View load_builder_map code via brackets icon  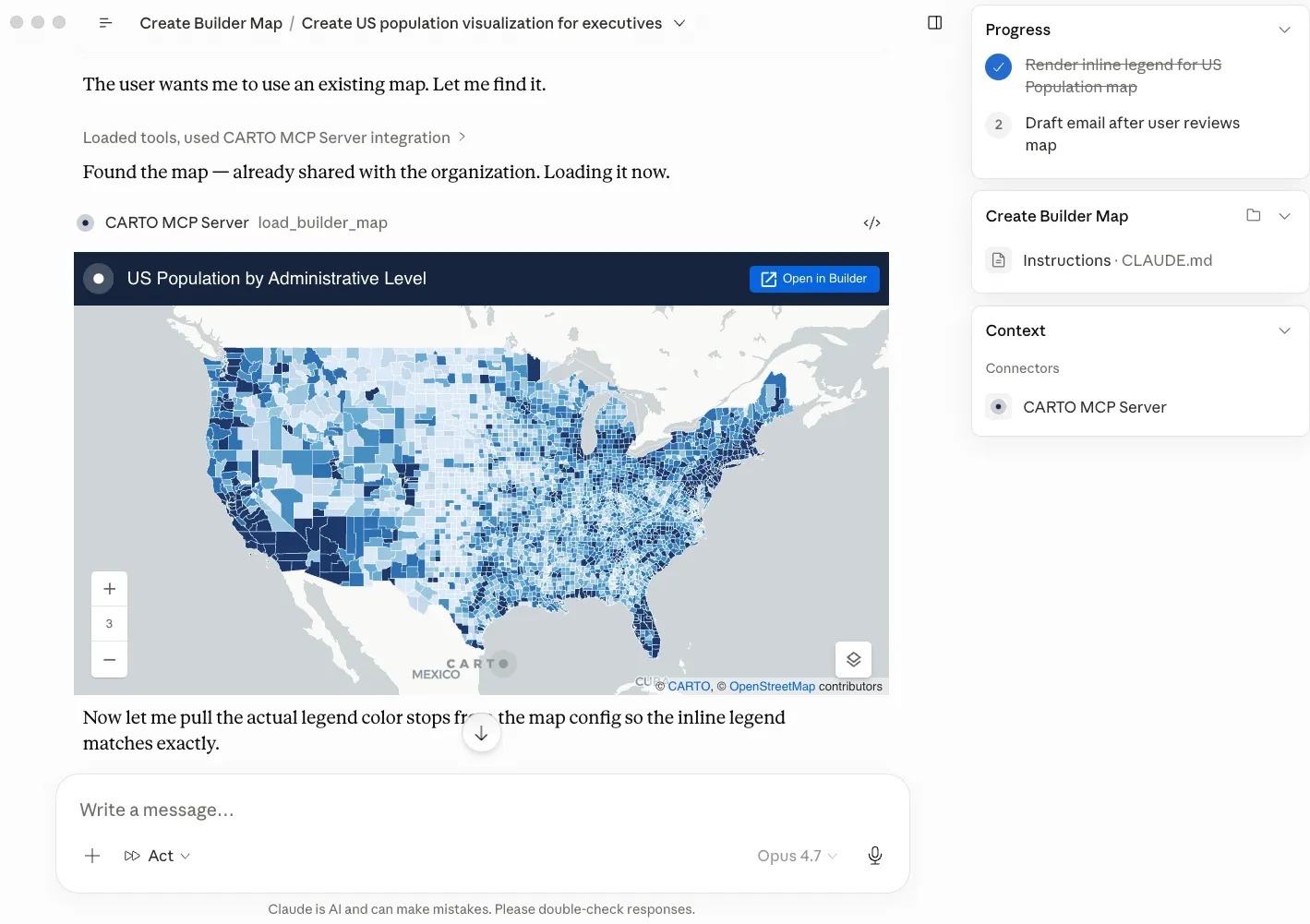point(871,222)
